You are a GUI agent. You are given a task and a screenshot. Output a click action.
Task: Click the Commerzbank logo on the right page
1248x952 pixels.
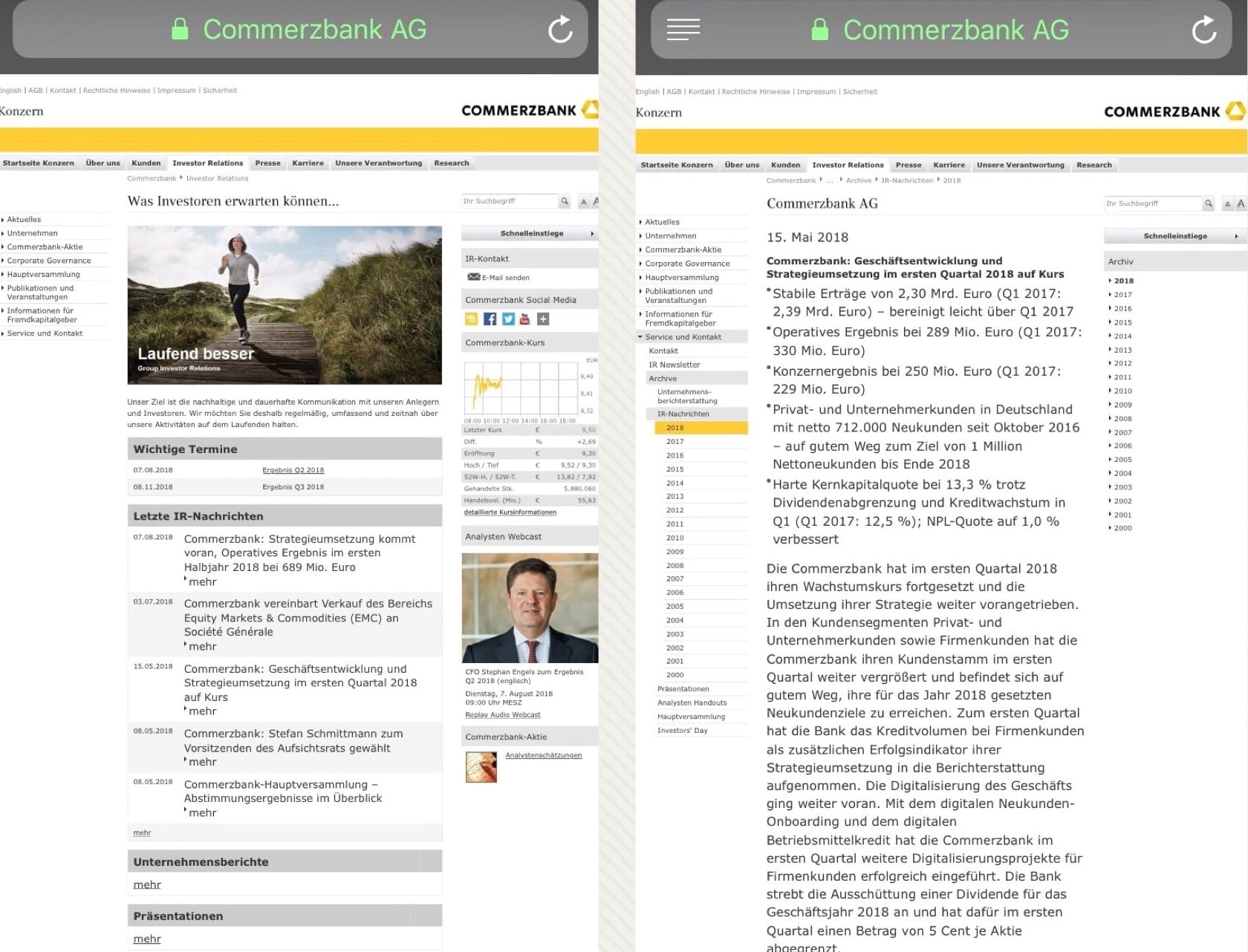tap(1174, 112)
